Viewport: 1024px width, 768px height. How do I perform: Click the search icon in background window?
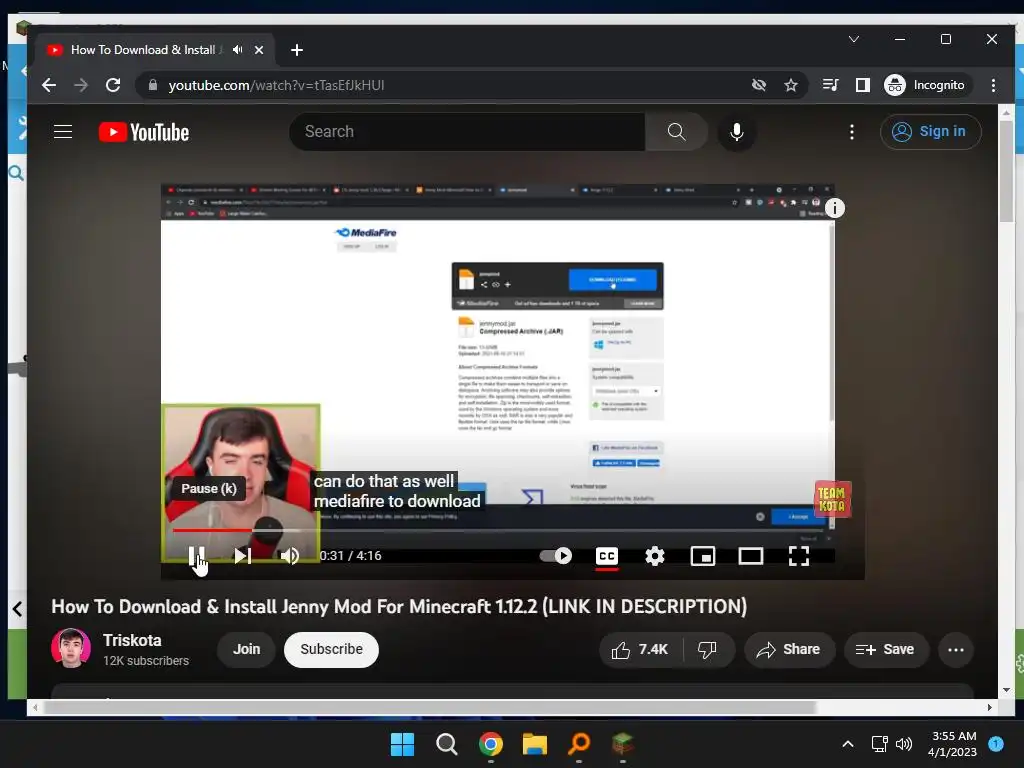pyautogui.click(x=16, y=173)
